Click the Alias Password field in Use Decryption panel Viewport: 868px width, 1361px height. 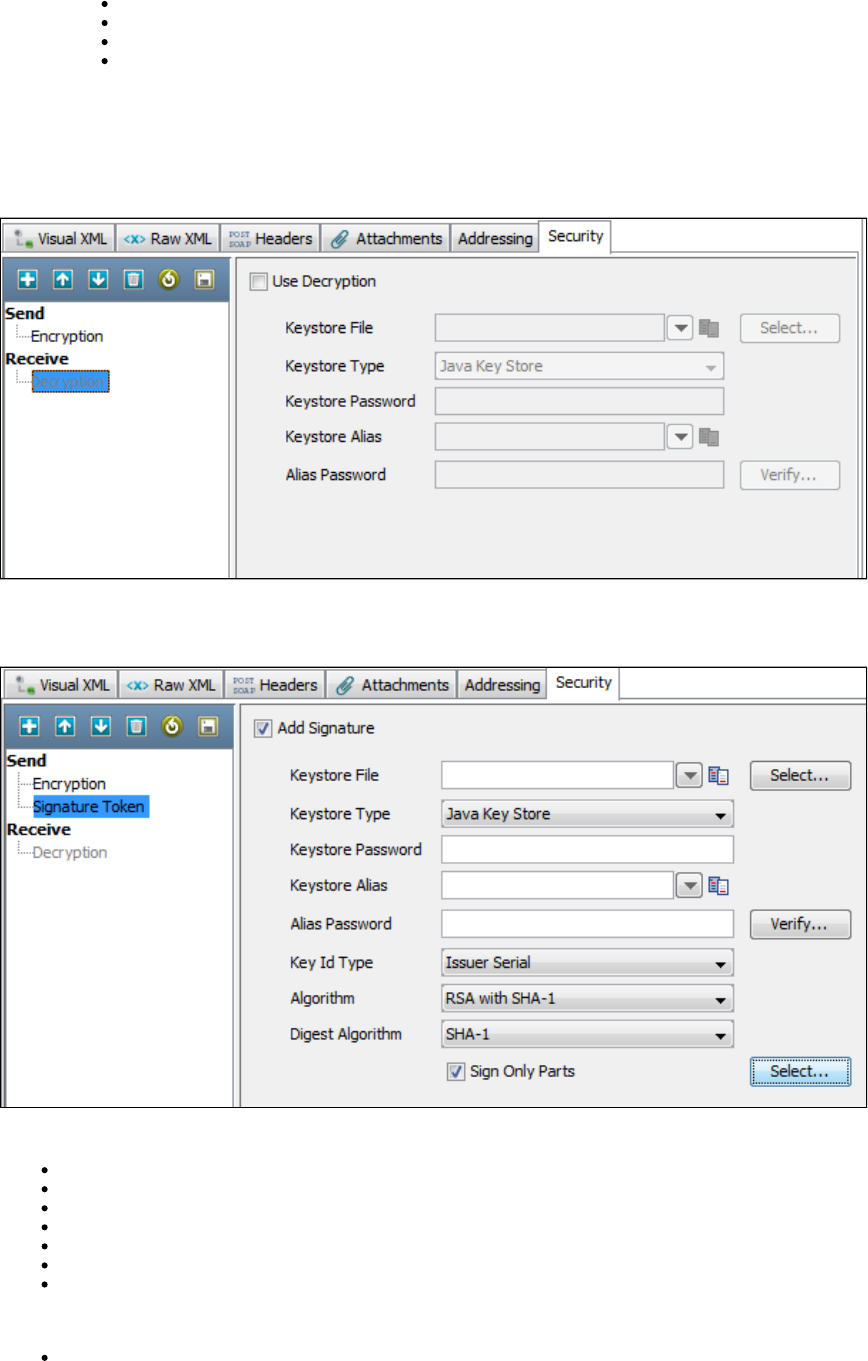(579, 474)
